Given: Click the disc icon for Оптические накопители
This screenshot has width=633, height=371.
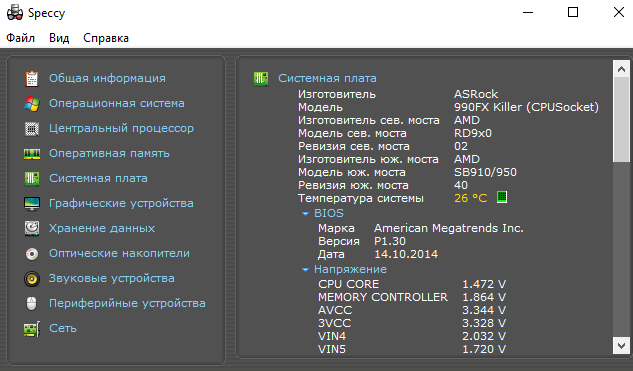Looking at the screenshot, I should (32, 254).
